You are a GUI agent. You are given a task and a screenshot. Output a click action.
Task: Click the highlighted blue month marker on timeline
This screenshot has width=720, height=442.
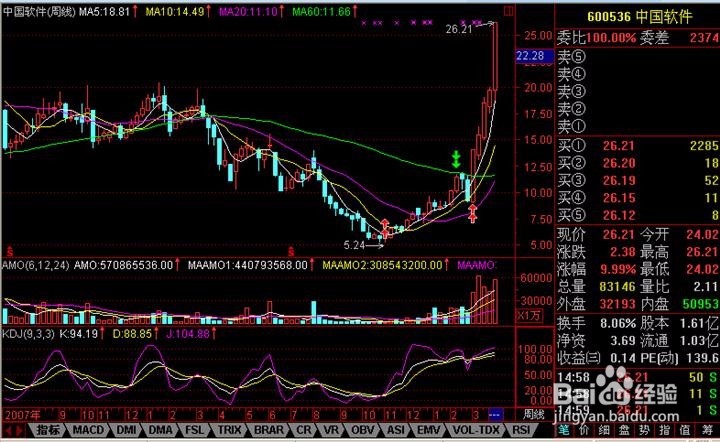point(495,415)
